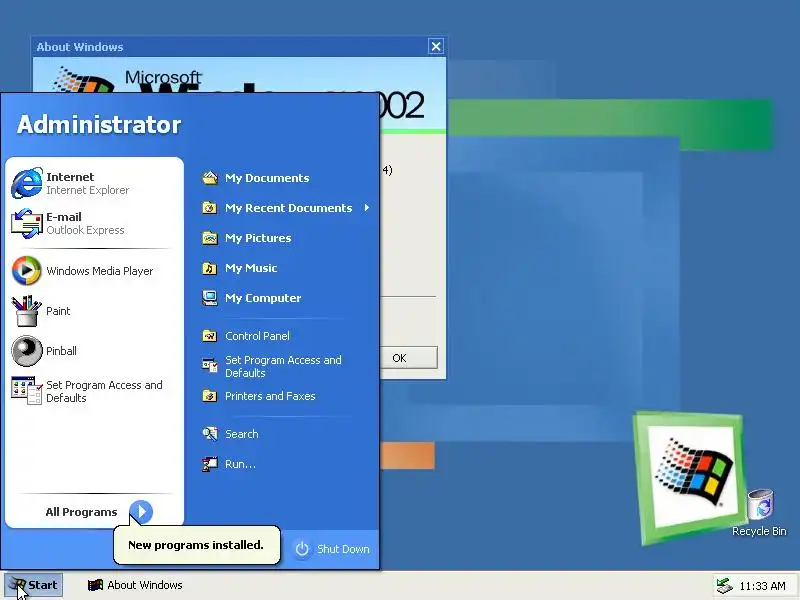Click the large Windows logo desktop picture
The height and width of the screenshot is (600, 800).
click(x=690, y=478)
